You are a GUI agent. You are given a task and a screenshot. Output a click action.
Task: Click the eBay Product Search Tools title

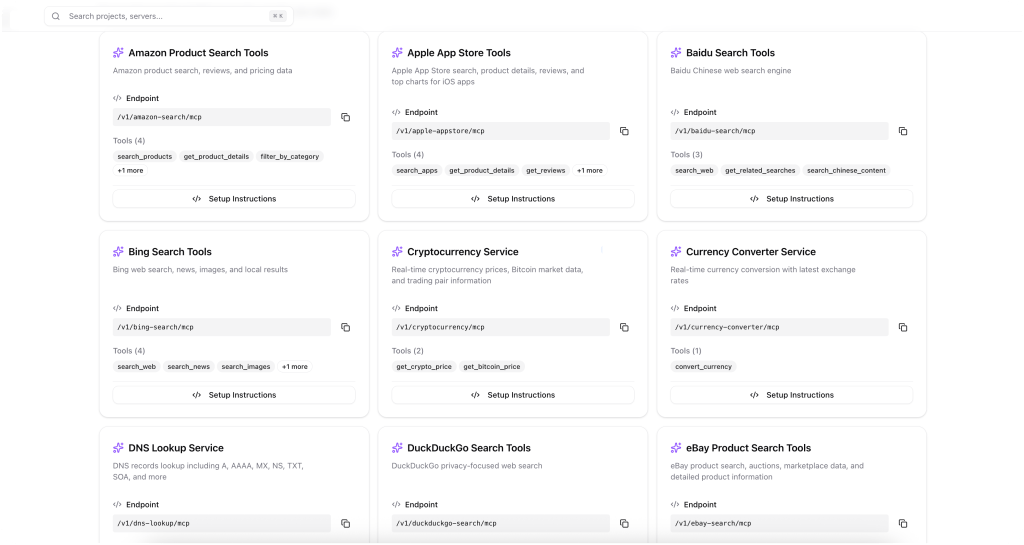tap(748, 448)
